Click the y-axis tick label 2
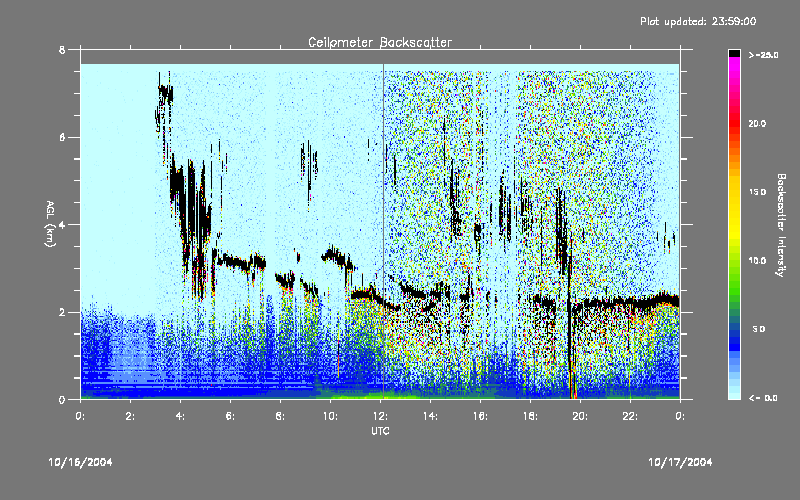The width and height of the screenshot is (800, 500). [62, 312]
